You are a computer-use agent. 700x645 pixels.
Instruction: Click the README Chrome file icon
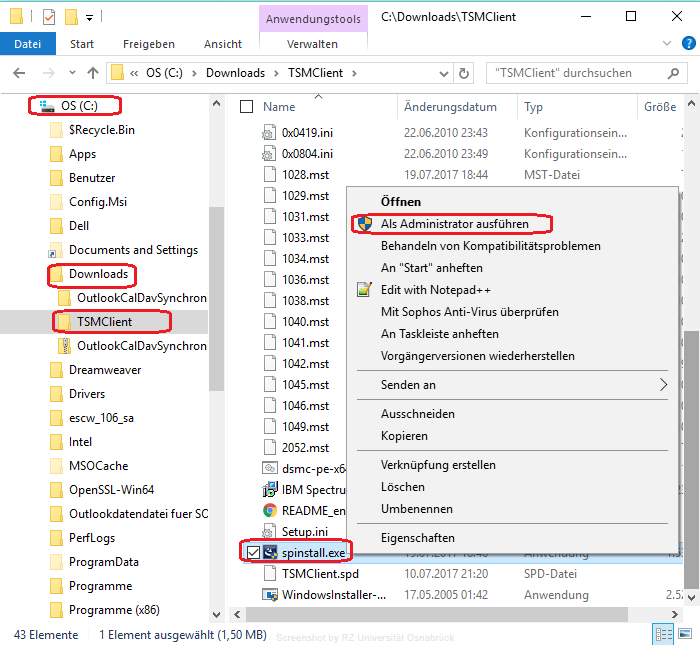click(270, 510)
